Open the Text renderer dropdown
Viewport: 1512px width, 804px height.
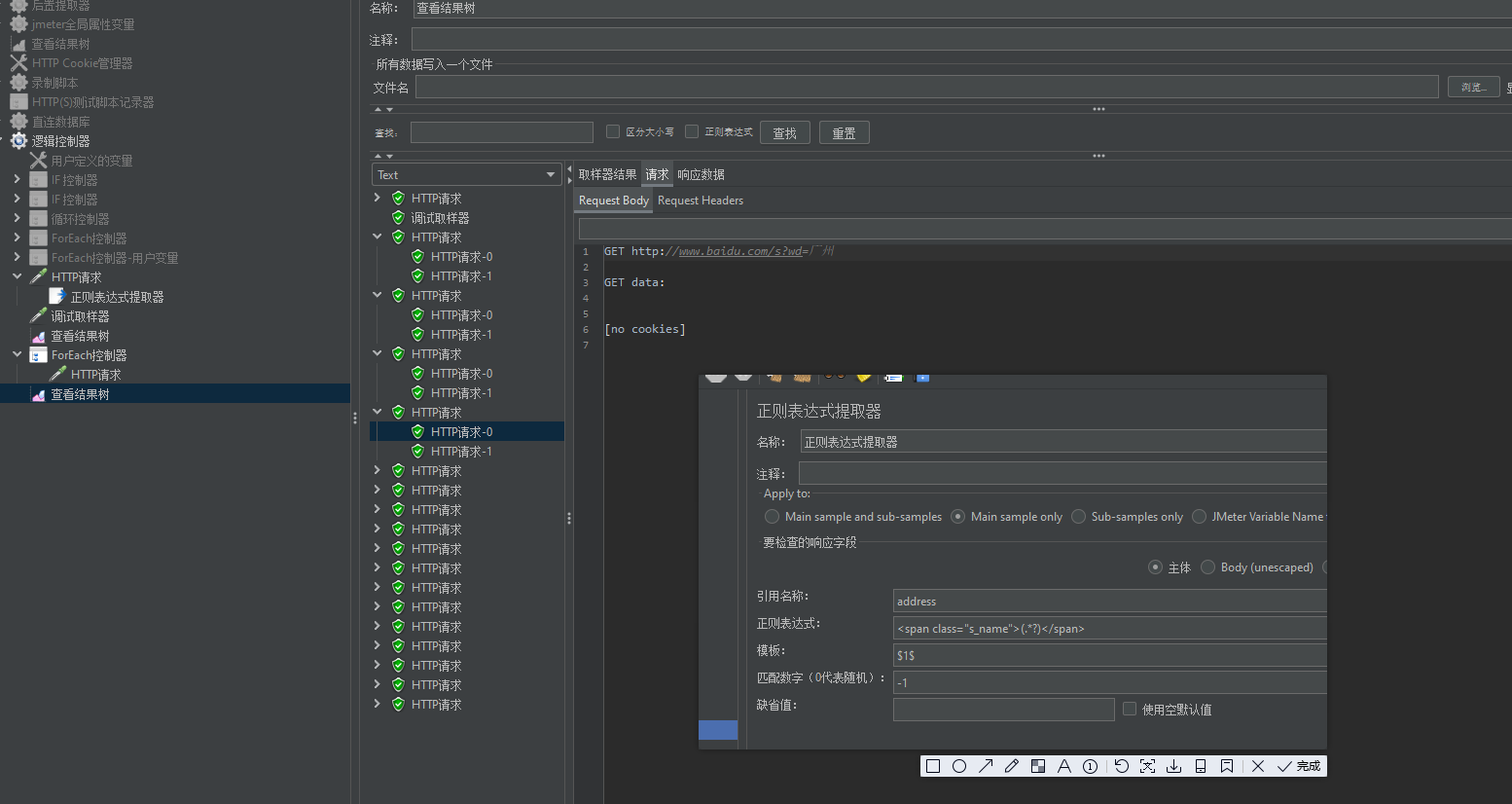(466, 174)
